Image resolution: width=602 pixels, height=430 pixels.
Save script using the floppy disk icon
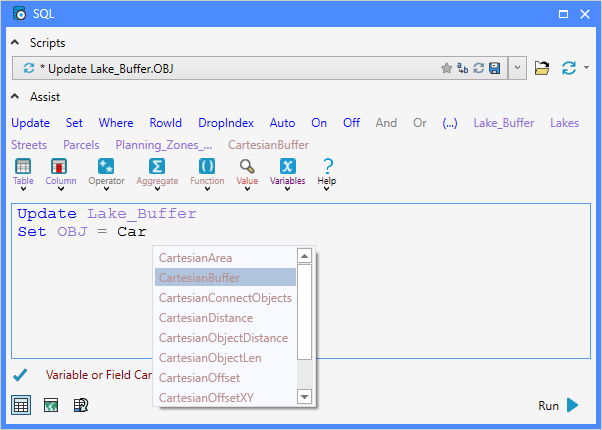pyautogui.click(x=494, y=68)
